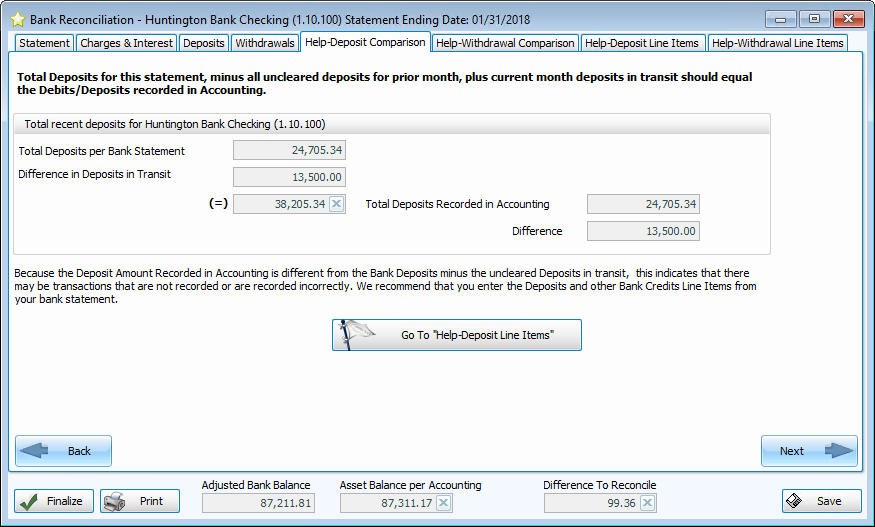Open the Help-Deposit Line Items tab
This screenshot has height=527, width=875.
(643, 43)
